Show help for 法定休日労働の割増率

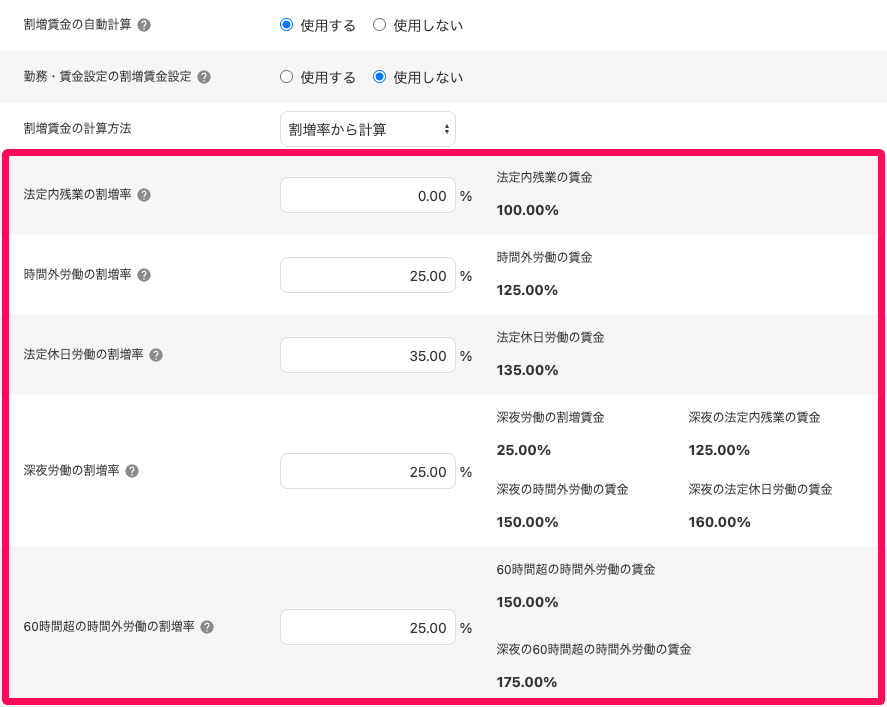(x=156, y=355)
